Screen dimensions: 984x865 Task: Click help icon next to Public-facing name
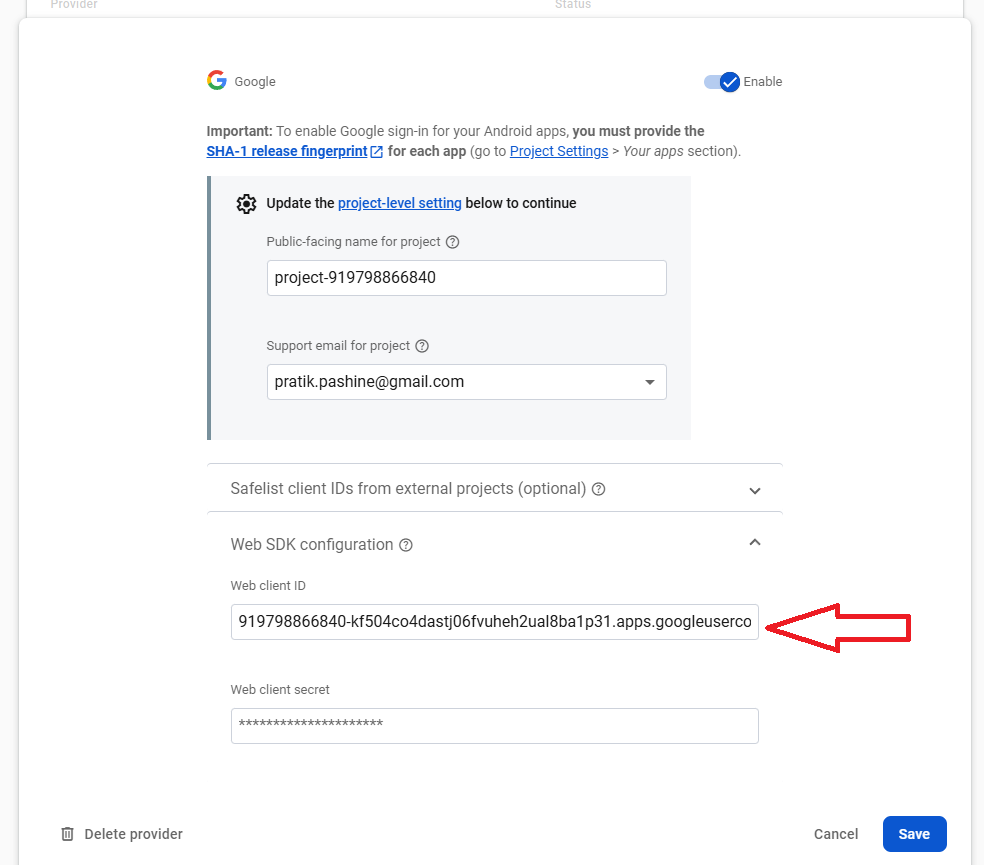(452, 242)
